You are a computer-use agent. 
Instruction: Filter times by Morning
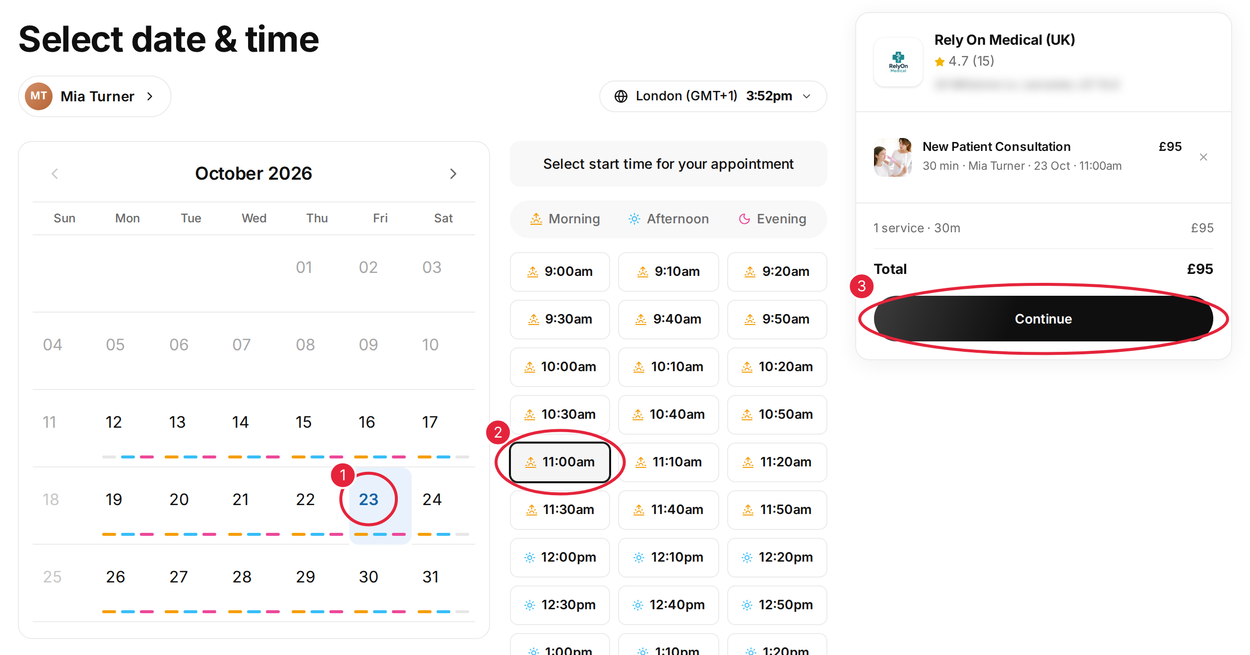565,219
